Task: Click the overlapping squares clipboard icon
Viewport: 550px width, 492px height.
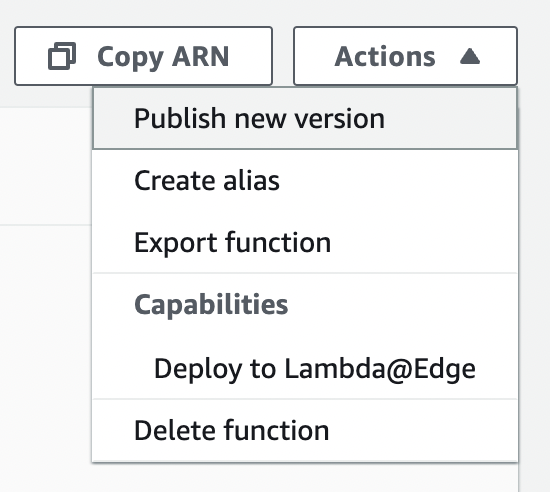Action: coord(62,56)
